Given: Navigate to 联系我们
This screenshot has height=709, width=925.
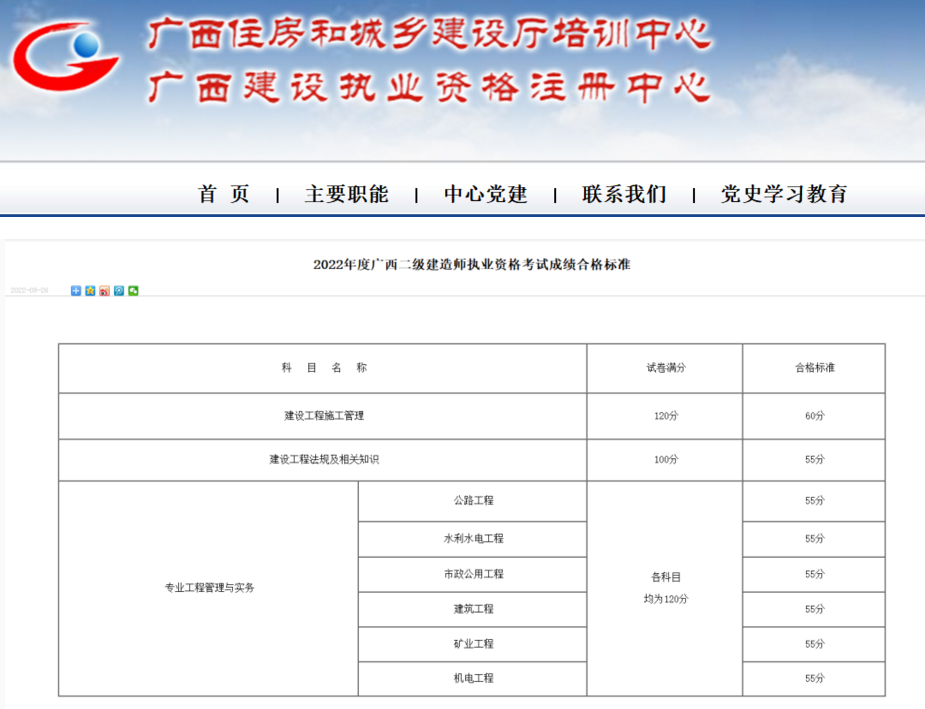Looking at the screenshot, I should click(x=624, y=194).
